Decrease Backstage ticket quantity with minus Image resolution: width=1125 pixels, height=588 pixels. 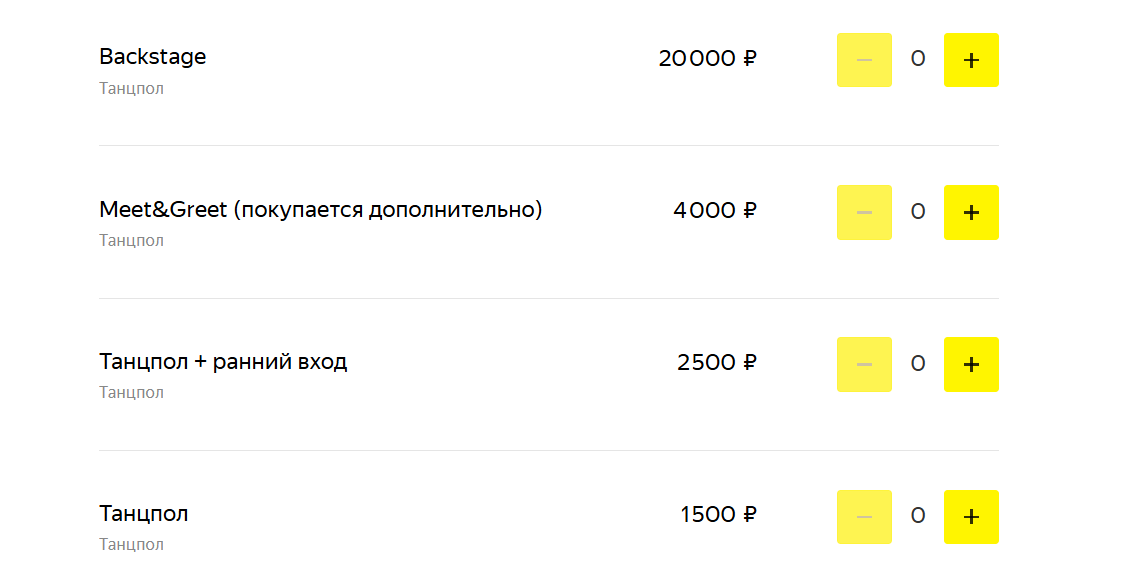pos(864,60)
